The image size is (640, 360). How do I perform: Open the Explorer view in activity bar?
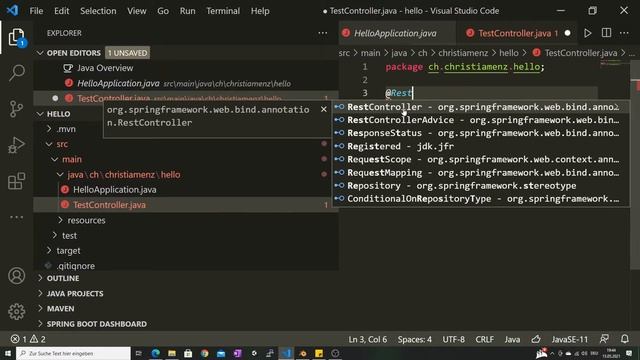click(17, 38)
